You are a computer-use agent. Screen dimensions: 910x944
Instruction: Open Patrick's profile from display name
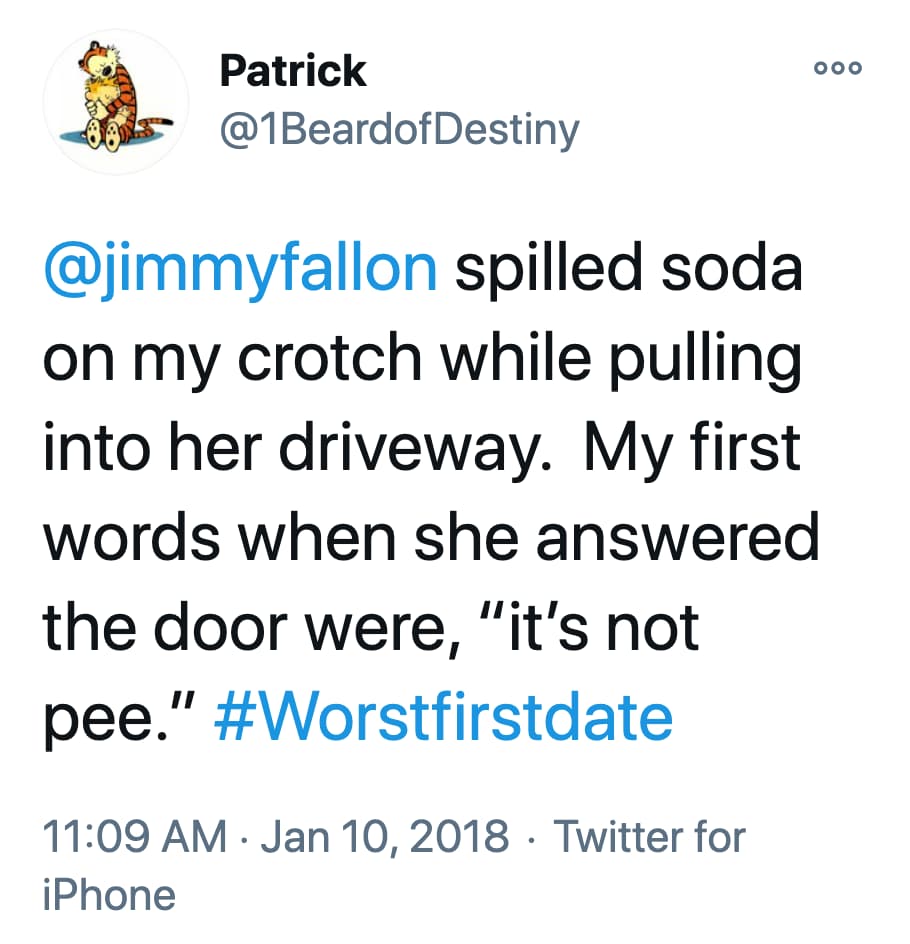292,71
